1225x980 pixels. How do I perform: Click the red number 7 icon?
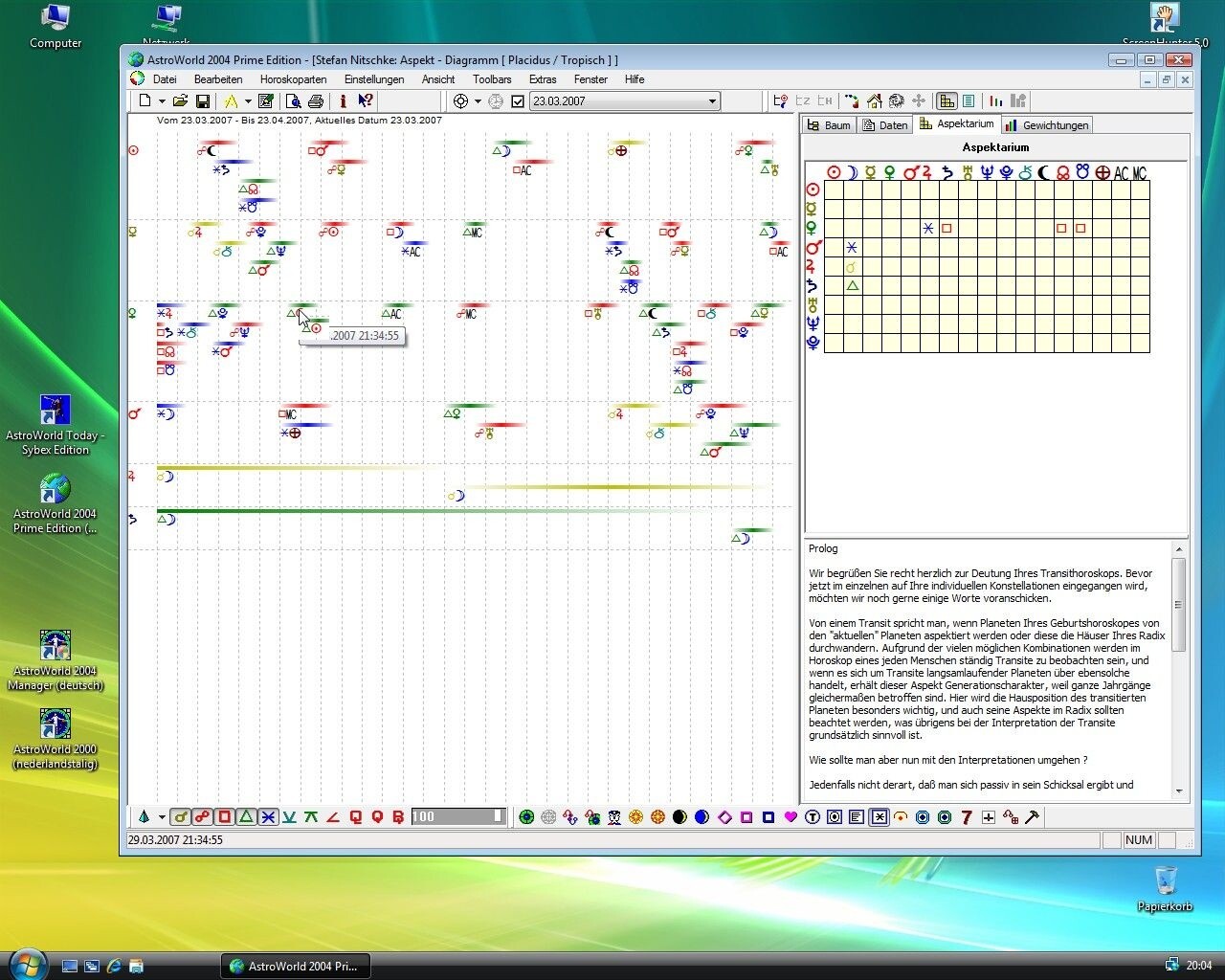click(x=967, y=816)
